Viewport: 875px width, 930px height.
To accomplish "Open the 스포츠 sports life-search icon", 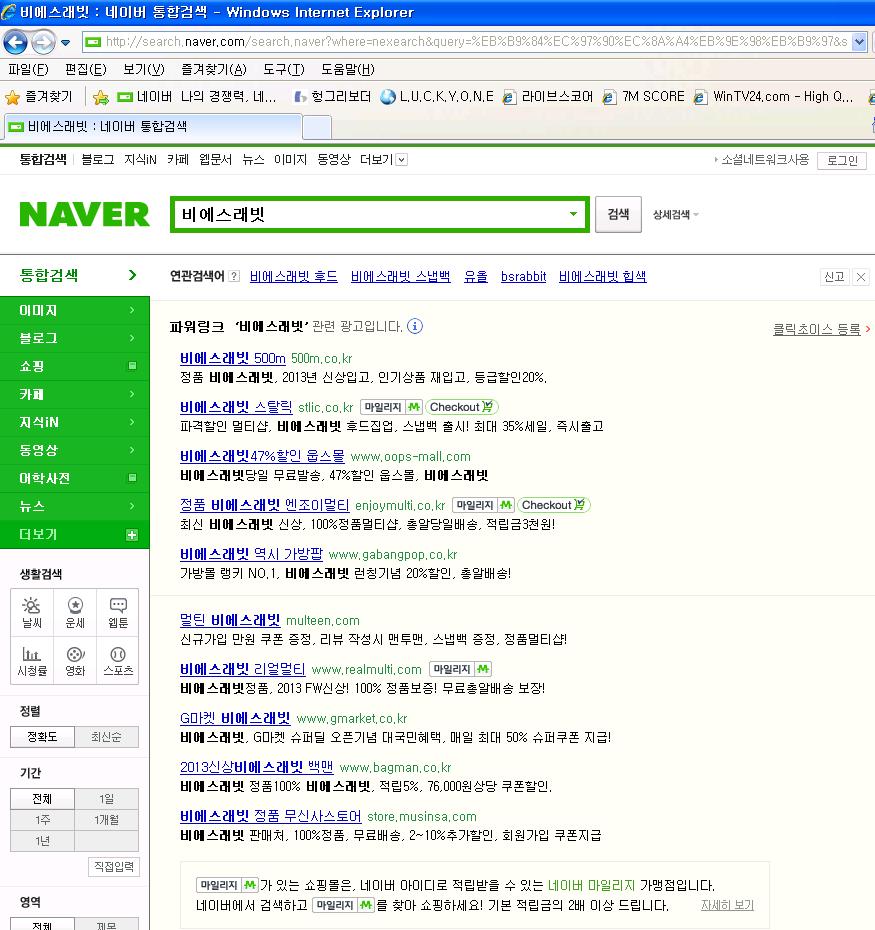I will tap(117, 661).
